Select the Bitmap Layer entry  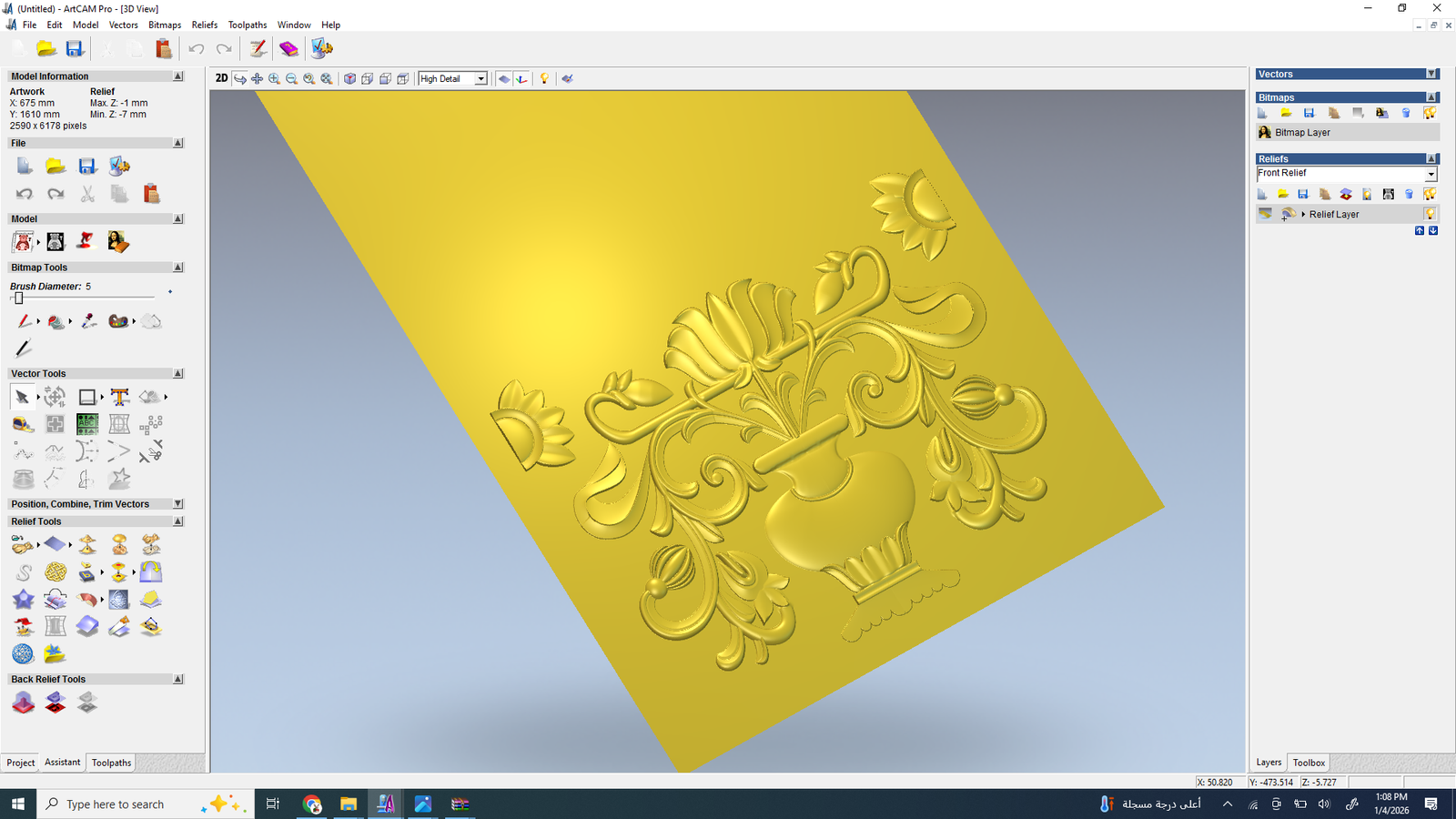point(1301,133)
